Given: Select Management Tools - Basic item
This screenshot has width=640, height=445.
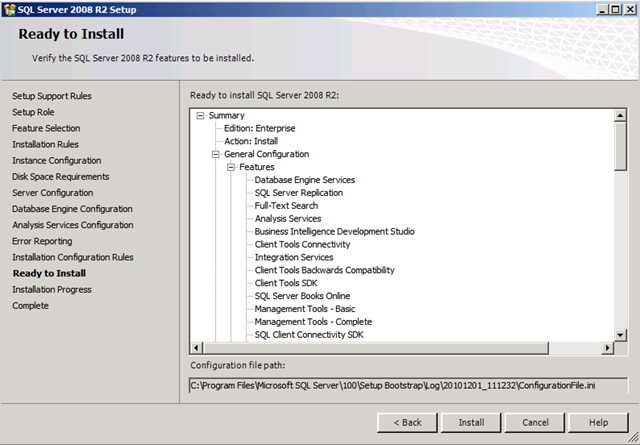Looking at the screenshot, I should tap(305, 309).
